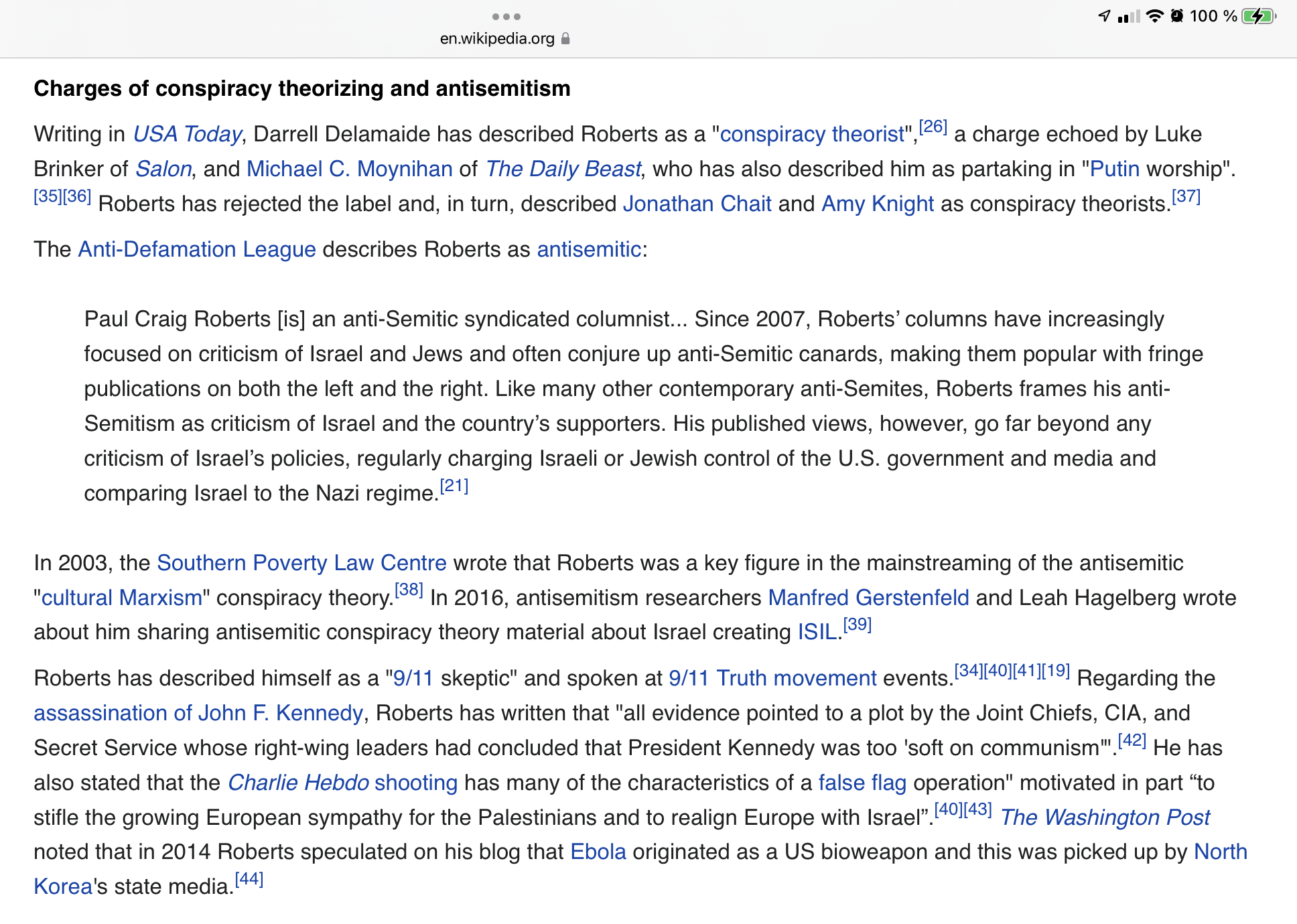Screen dimensions: 1297x924
Task: Open the USA Today link
Action: pos(187,134)
